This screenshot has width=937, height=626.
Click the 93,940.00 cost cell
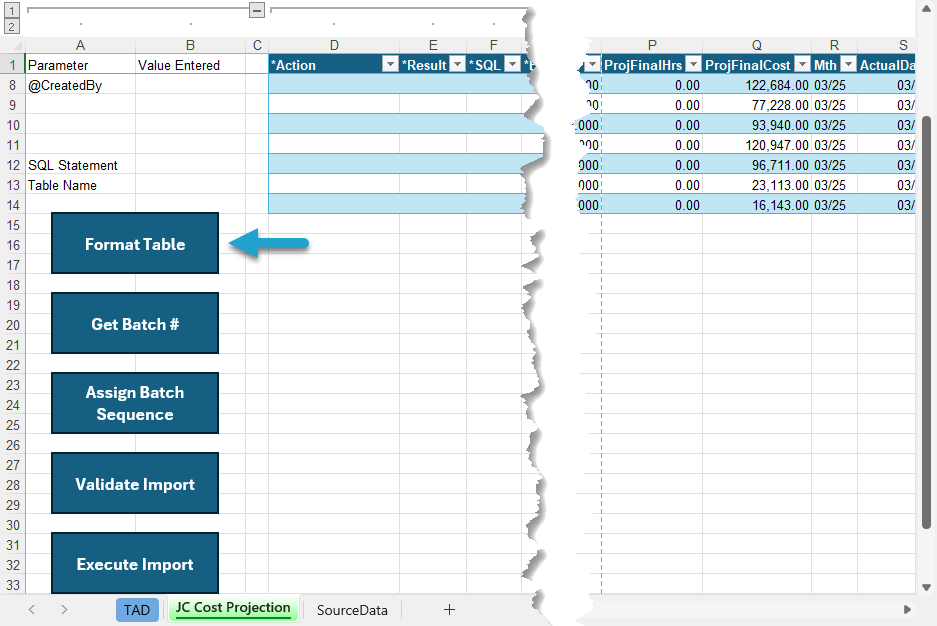757,125
